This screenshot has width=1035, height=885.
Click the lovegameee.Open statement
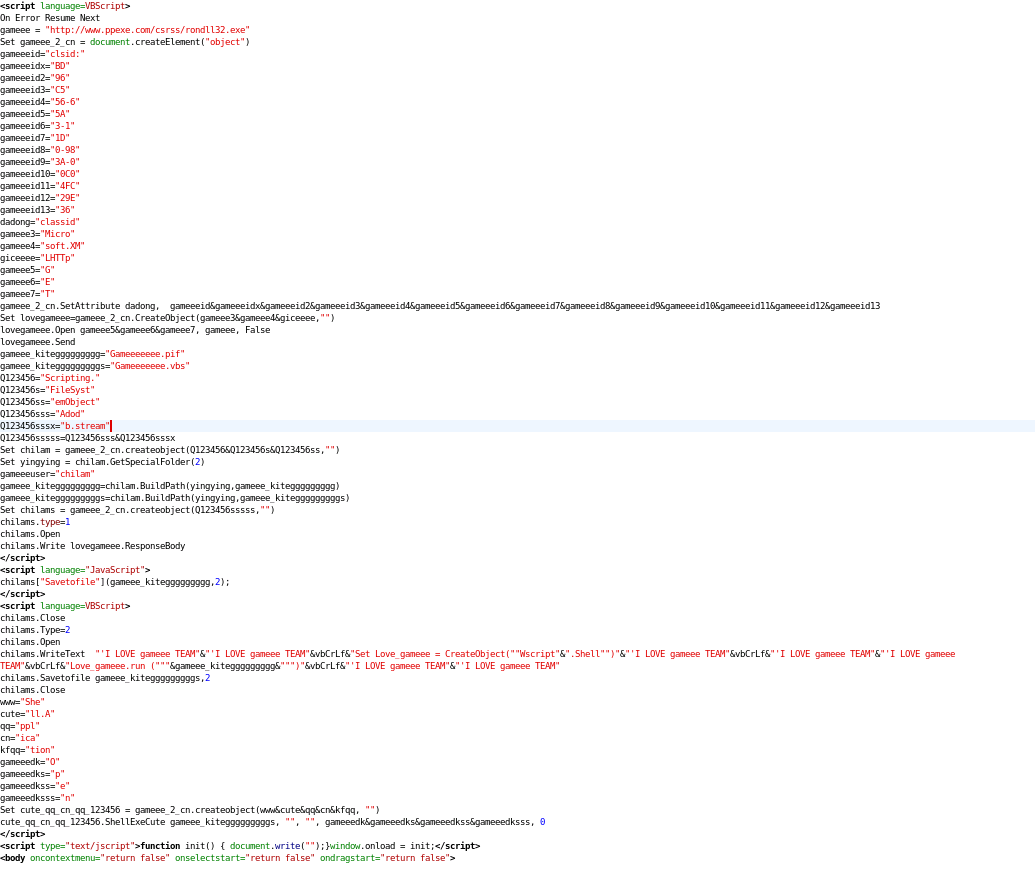pyautogui.click(x=135, y=329)
